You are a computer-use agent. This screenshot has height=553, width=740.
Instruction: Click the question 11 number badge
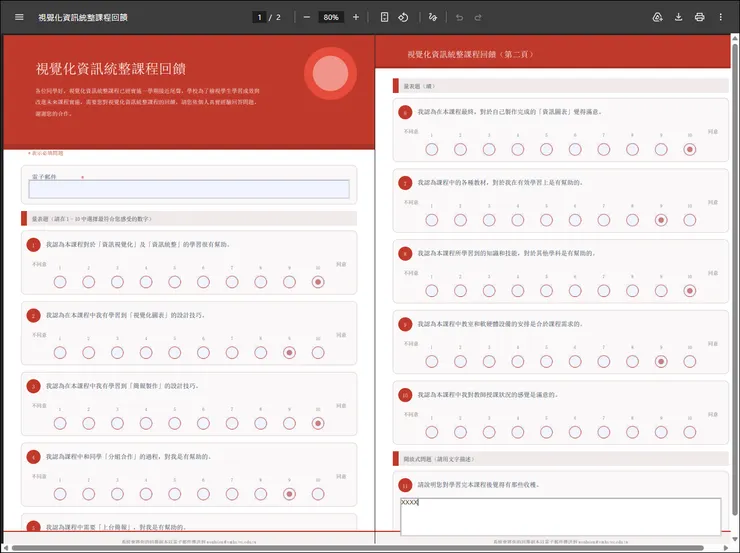(x=405, y=485)
